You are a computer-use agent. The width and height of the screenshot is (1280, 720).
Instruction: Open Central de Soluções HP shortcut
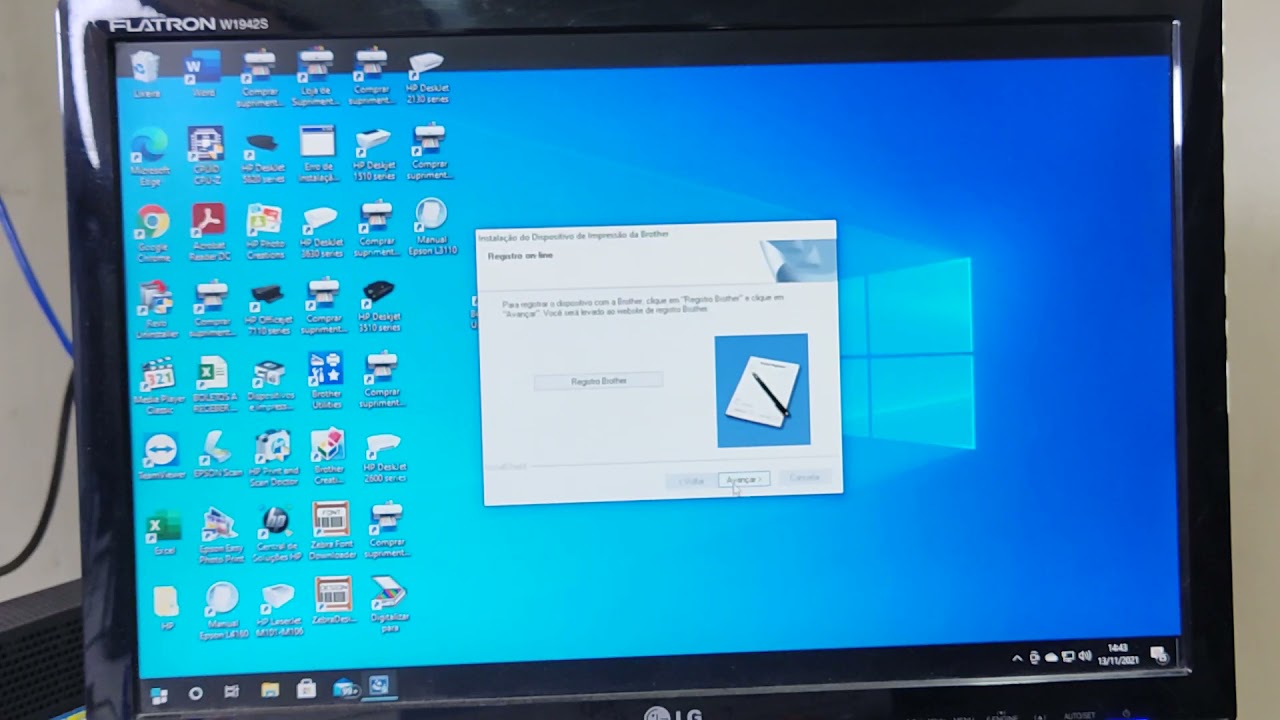(x=277, y=534)
